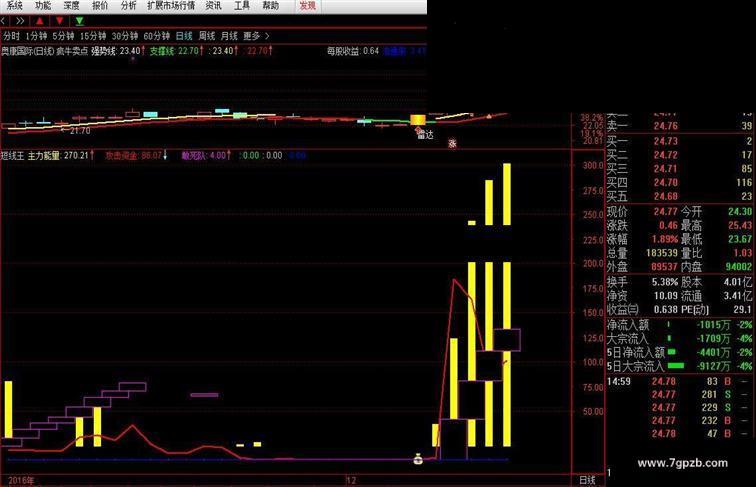756x487 pixels.
Task: Click the 日线 label at chart corner
Action: tap(587, 480)
